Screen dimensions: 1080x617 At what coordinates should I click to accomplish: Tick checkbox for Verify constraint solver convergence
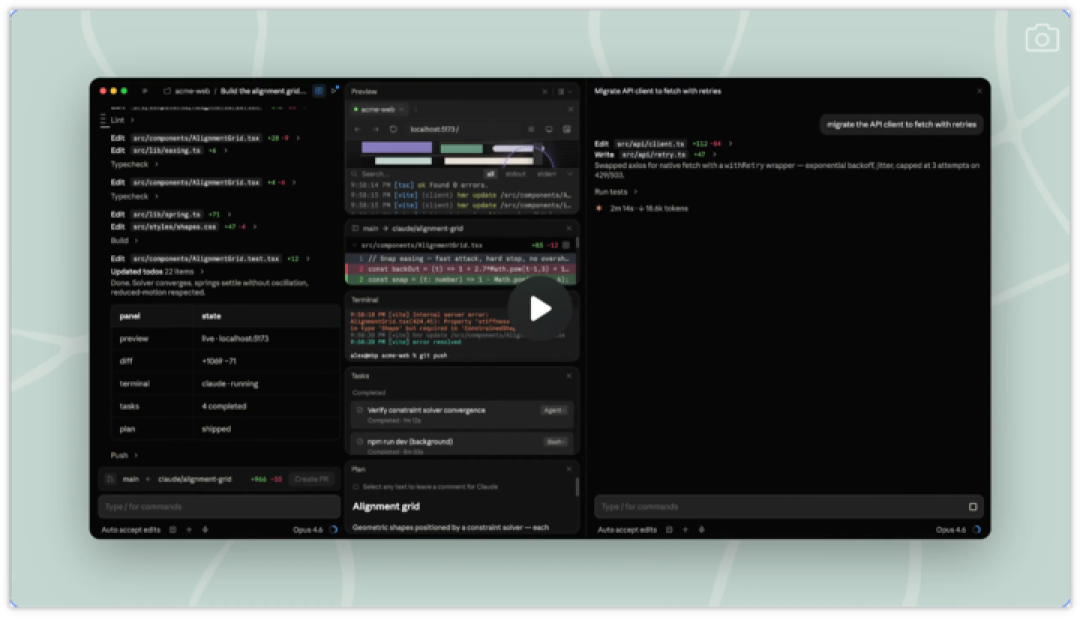point(360,410)
